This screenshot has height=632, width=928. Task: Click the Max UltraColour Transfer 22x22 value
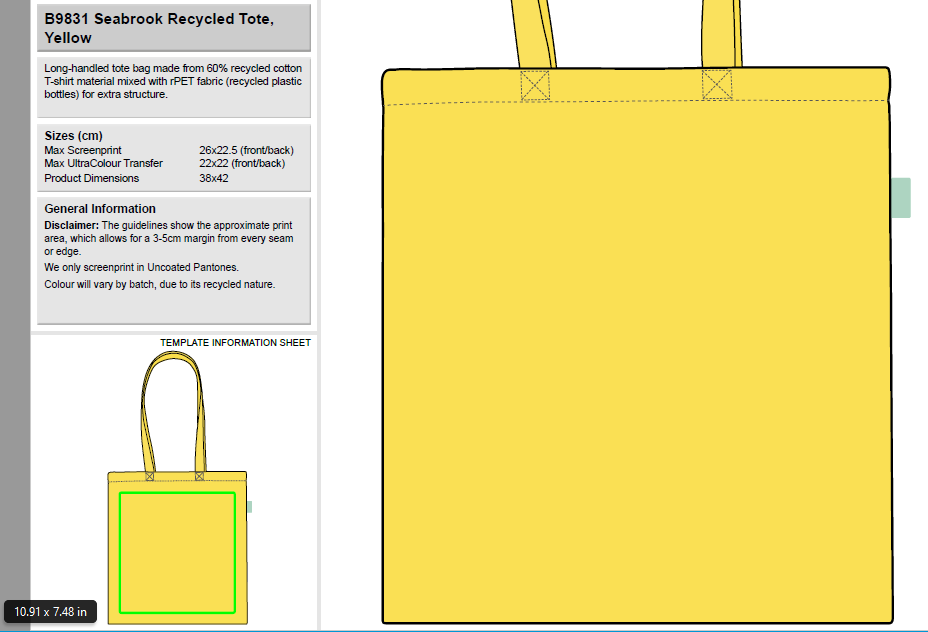click(241, 163)
